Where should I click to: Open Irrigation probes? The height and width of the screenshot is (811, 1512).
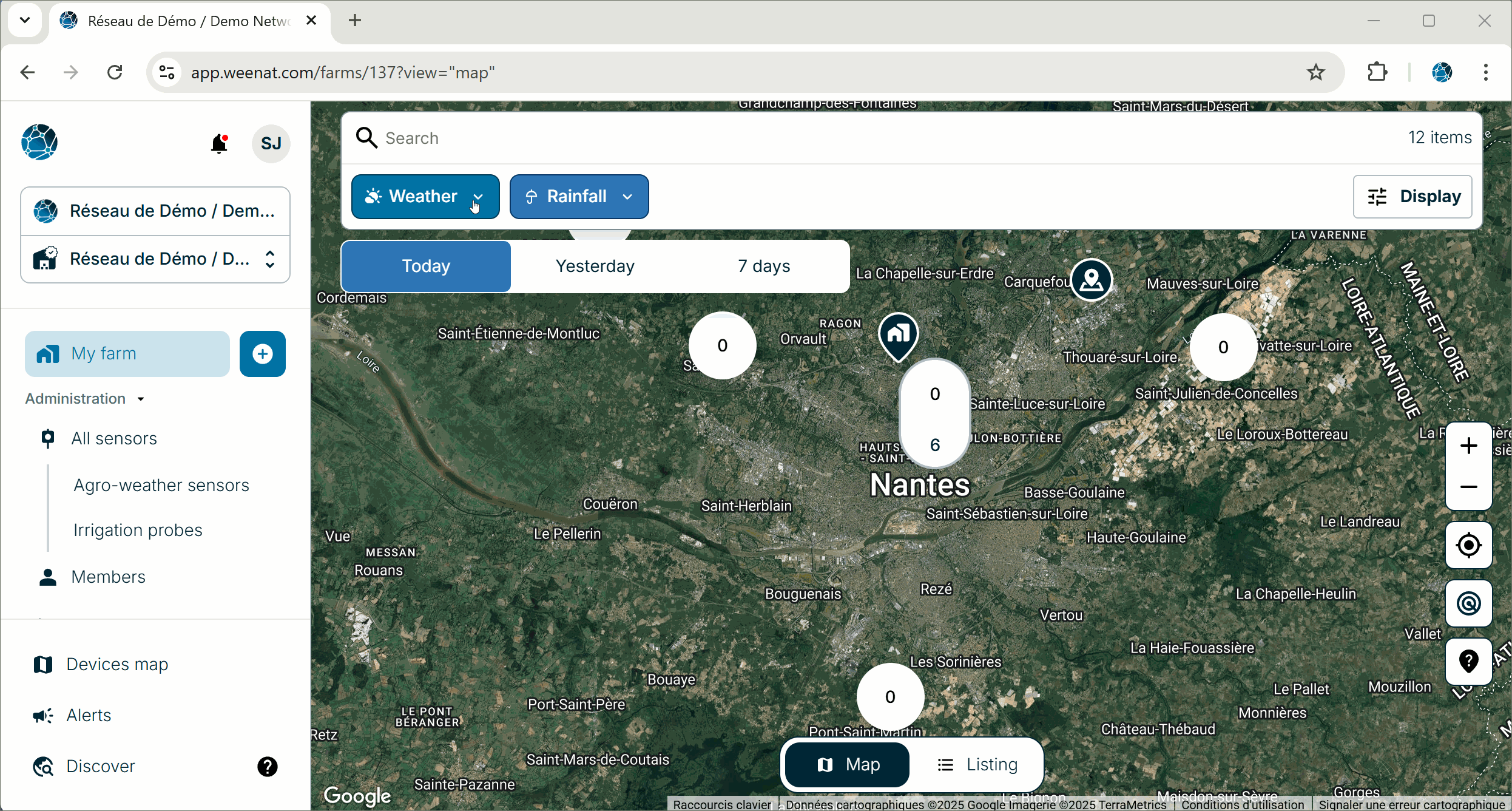(x=138, y=531)
